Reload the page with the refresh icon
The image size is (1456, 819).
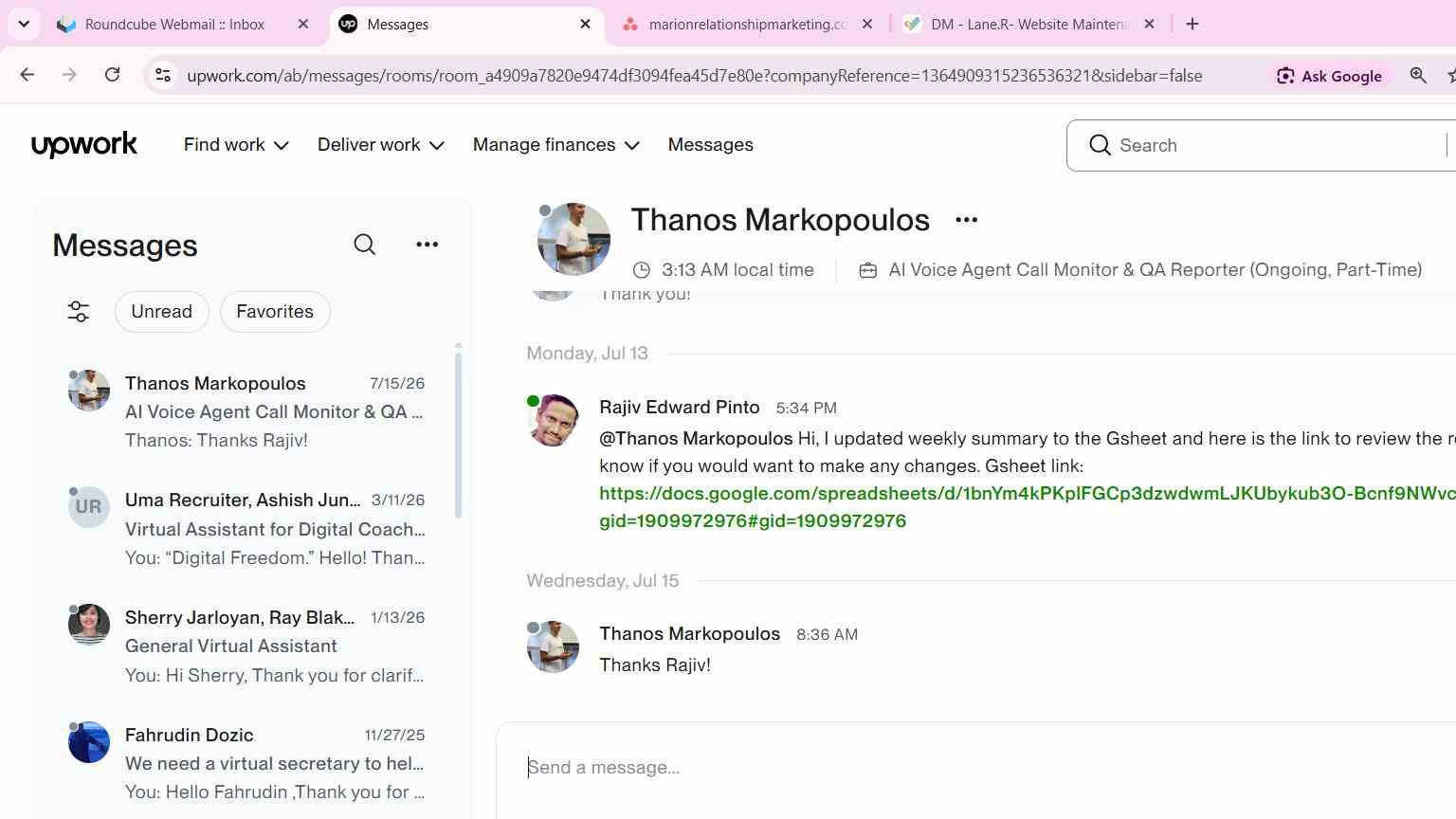(x=112, y=75)
